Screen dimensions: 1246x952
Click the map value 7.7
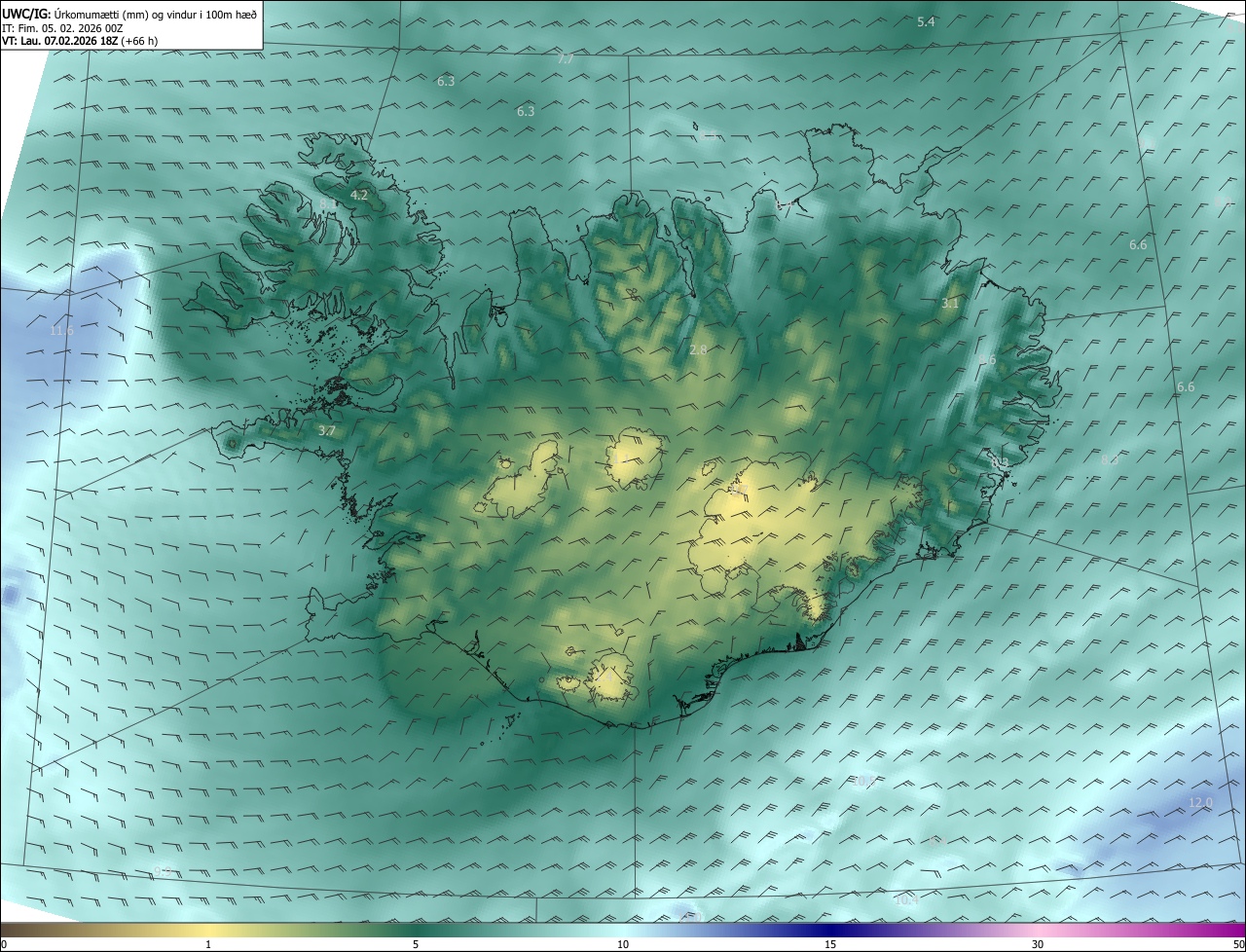click(x=566, y=59)
